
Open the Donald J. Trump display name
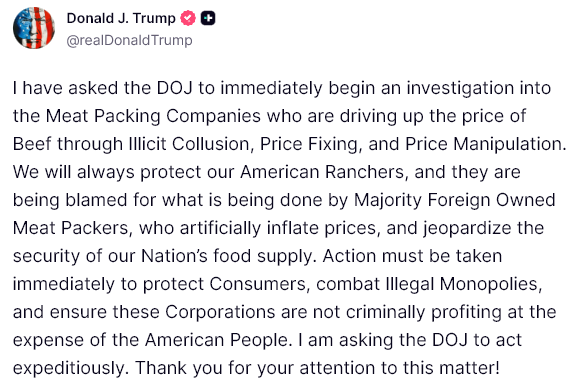point(121,18)
